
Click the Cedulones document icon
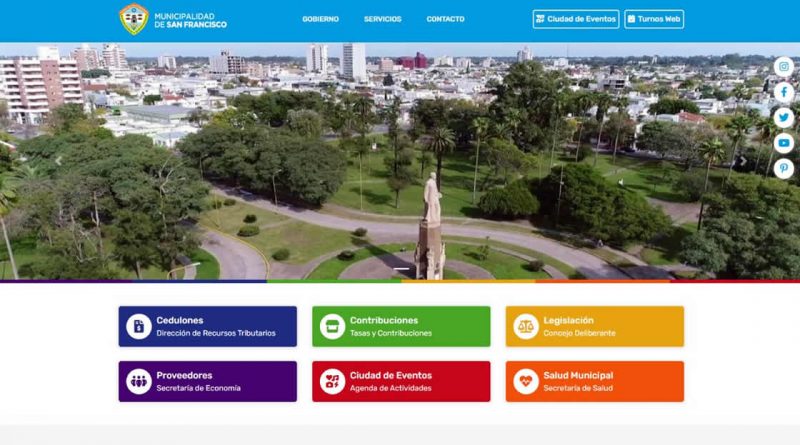pyautogui.click(x=139, y=327)
